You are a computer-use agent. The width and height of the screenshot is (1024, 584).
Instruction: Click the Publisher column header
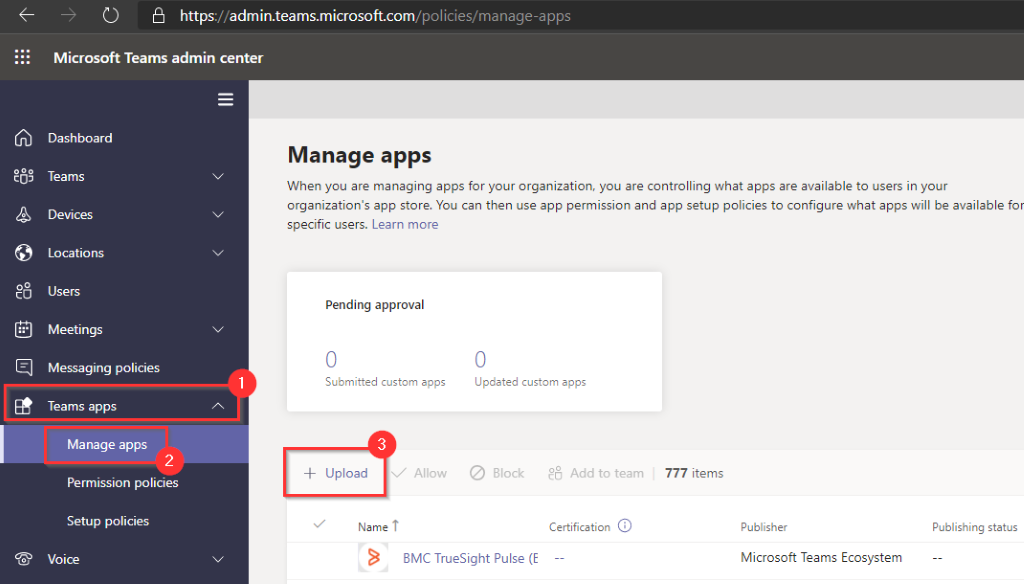click(x=763, y=527)
